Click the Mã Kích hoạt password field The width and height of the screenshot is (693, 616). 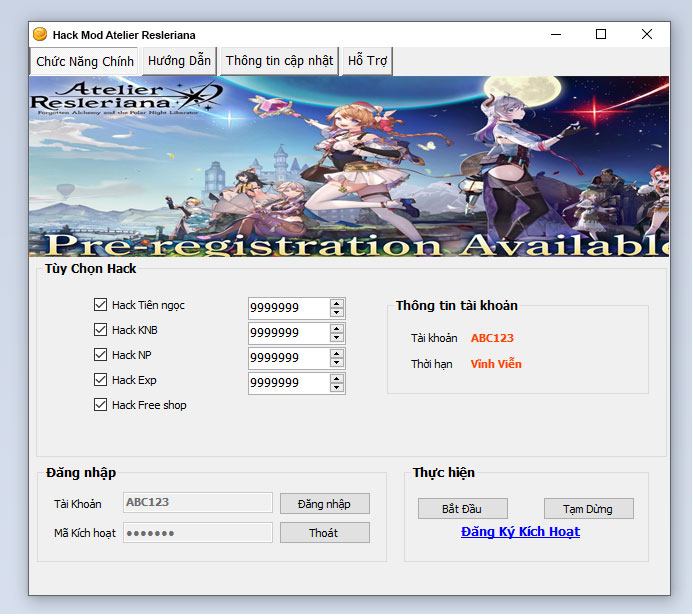tap(198, 533)
